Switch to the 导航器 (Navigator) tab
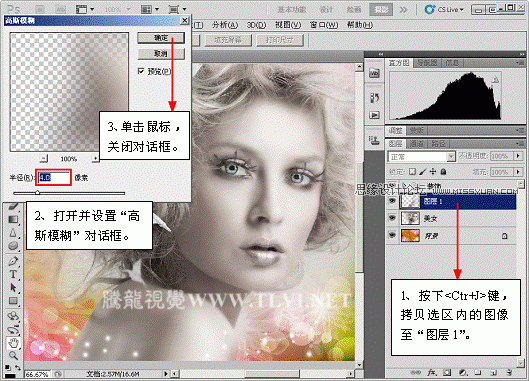 427,63
